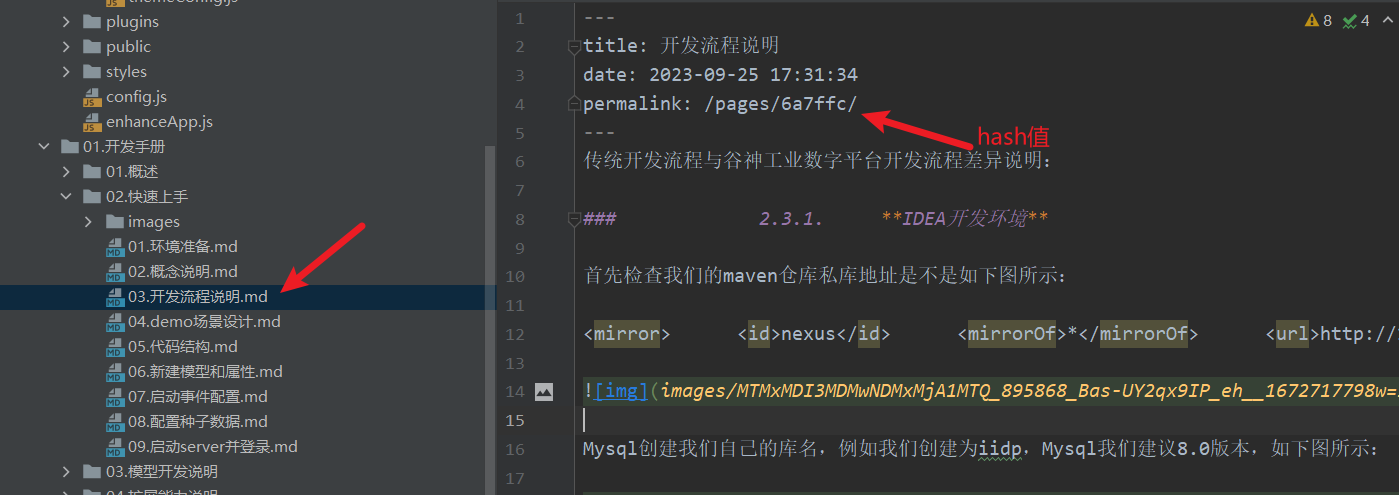Jump to next highlighted problem with down arrow
The image size is (1399, 495).
(1396, 20)
